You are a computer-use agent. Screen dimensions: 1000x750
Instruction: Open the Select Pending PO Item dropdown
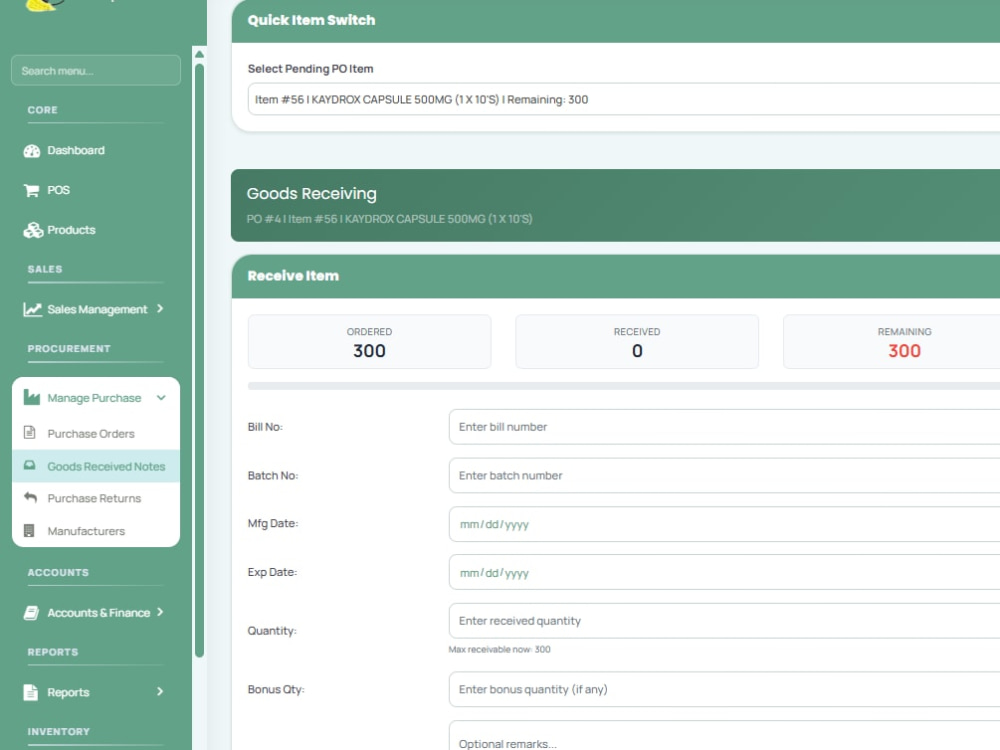[624, 99]
